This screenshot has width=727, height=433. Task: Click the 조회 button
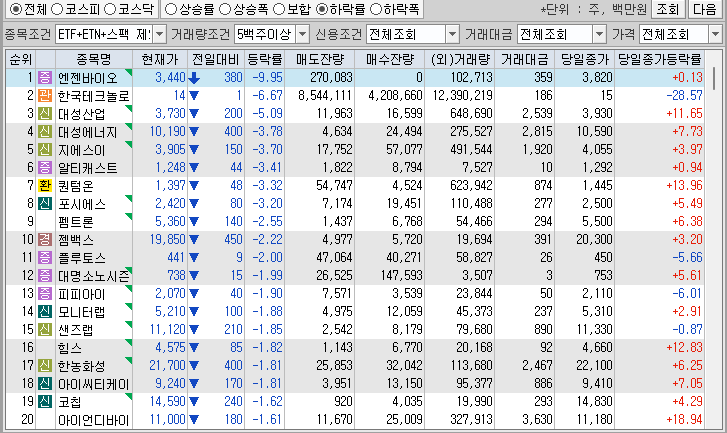668,9
